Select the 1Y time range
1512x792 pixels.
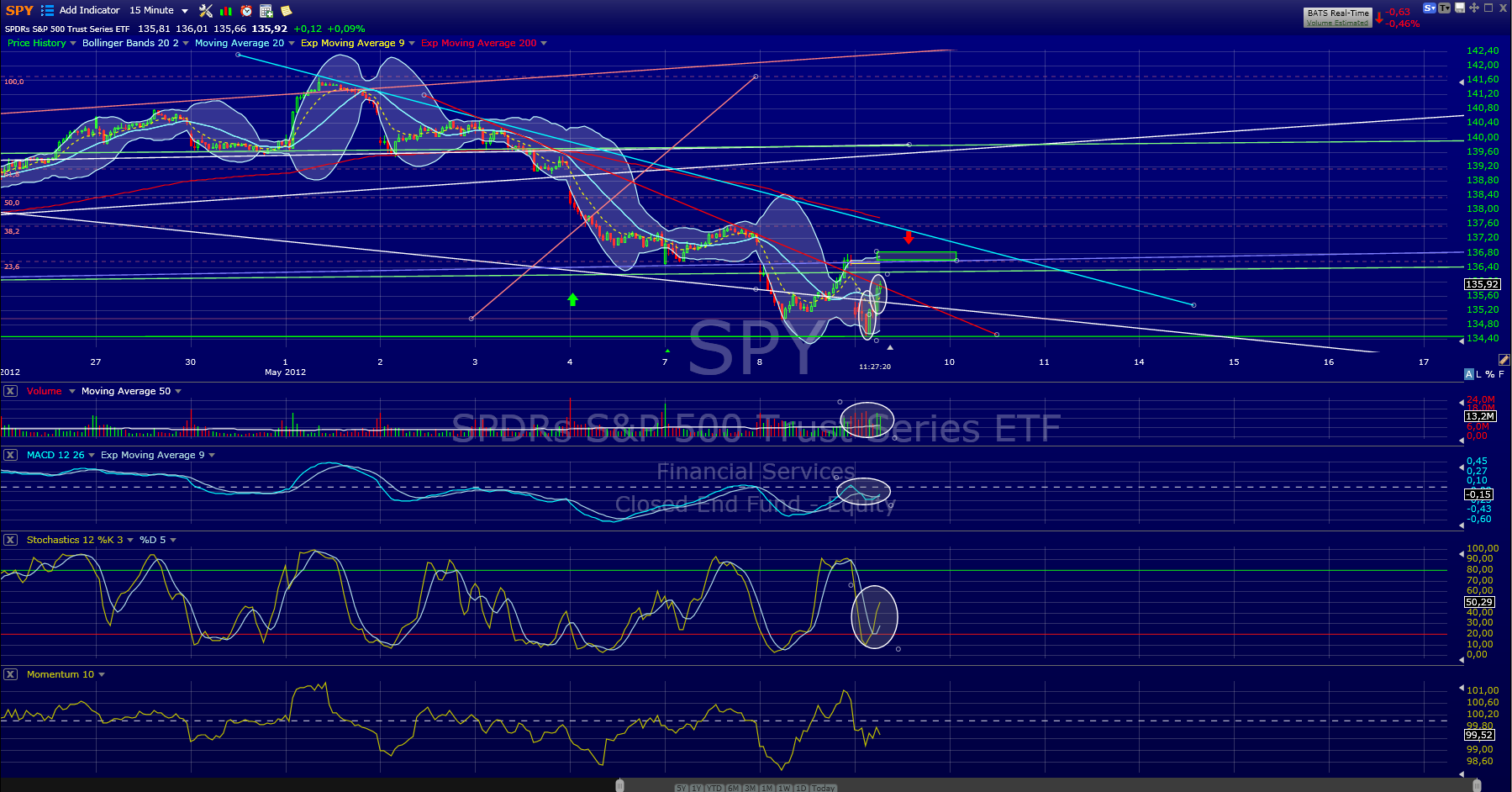point(697,788)
